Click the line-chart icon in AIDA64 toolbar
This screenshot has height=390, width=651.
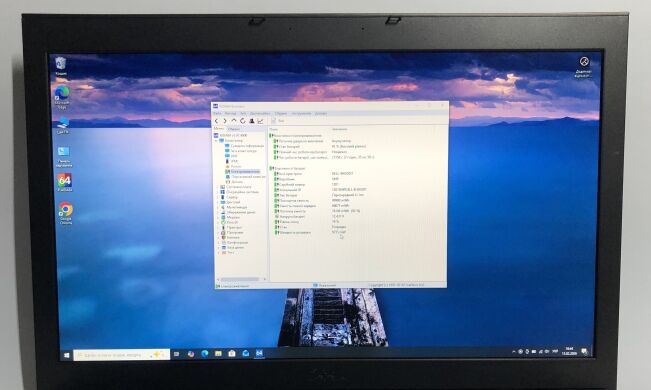(x=260, y=121)
